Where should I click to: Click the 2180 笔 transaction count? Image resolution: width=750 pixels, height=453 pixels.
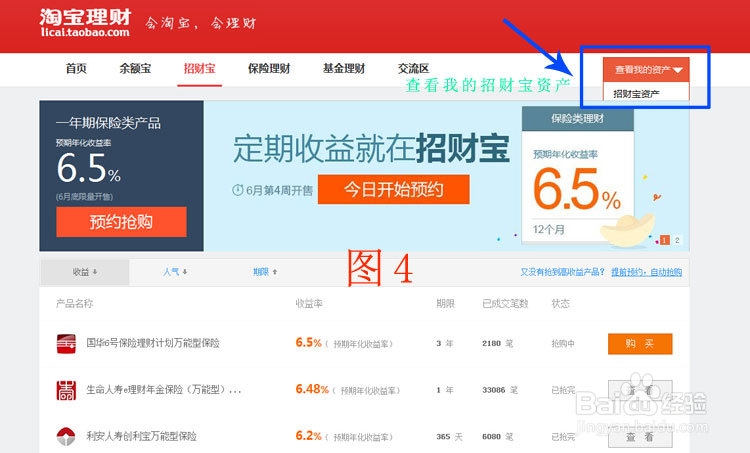pyautogui.click(x=497, y=343)
